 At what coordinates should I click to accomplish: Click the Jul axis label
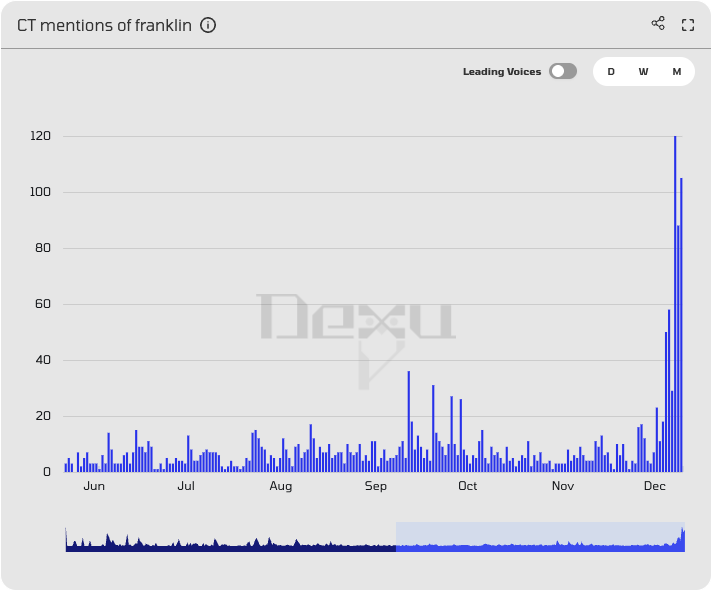(x=186, y=486)
